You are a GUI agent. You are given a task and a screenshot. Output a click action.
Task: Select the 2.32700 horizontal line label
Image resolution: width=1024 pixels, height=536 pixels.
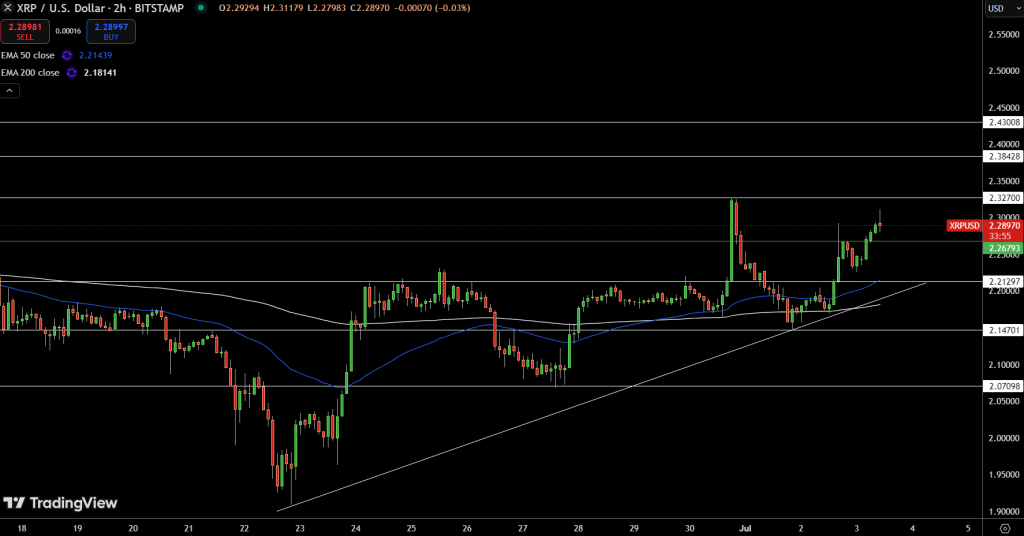(1003, 198)
